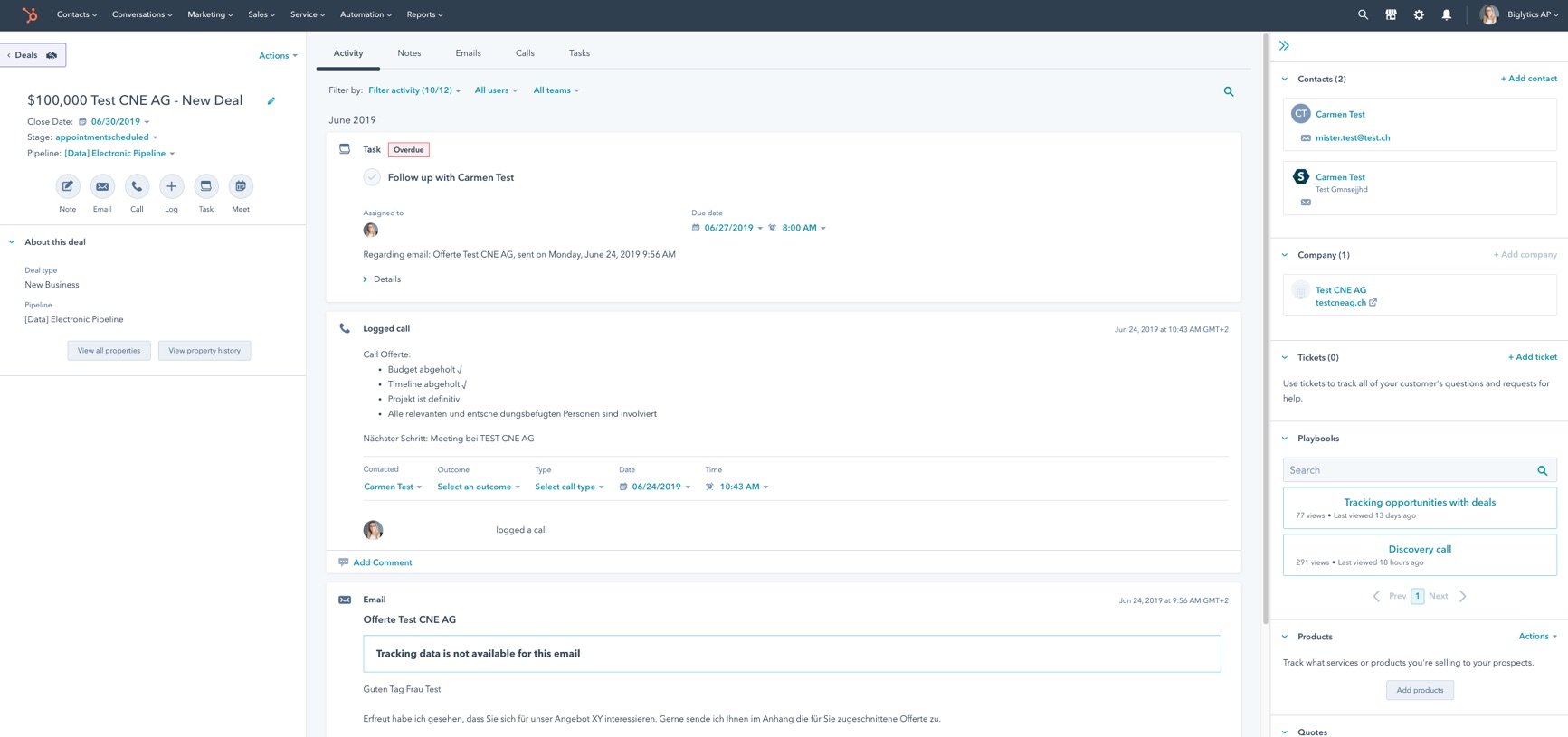Open the task due time 8:00 AM picker
1568x737 pixels.
coord(803,228)
